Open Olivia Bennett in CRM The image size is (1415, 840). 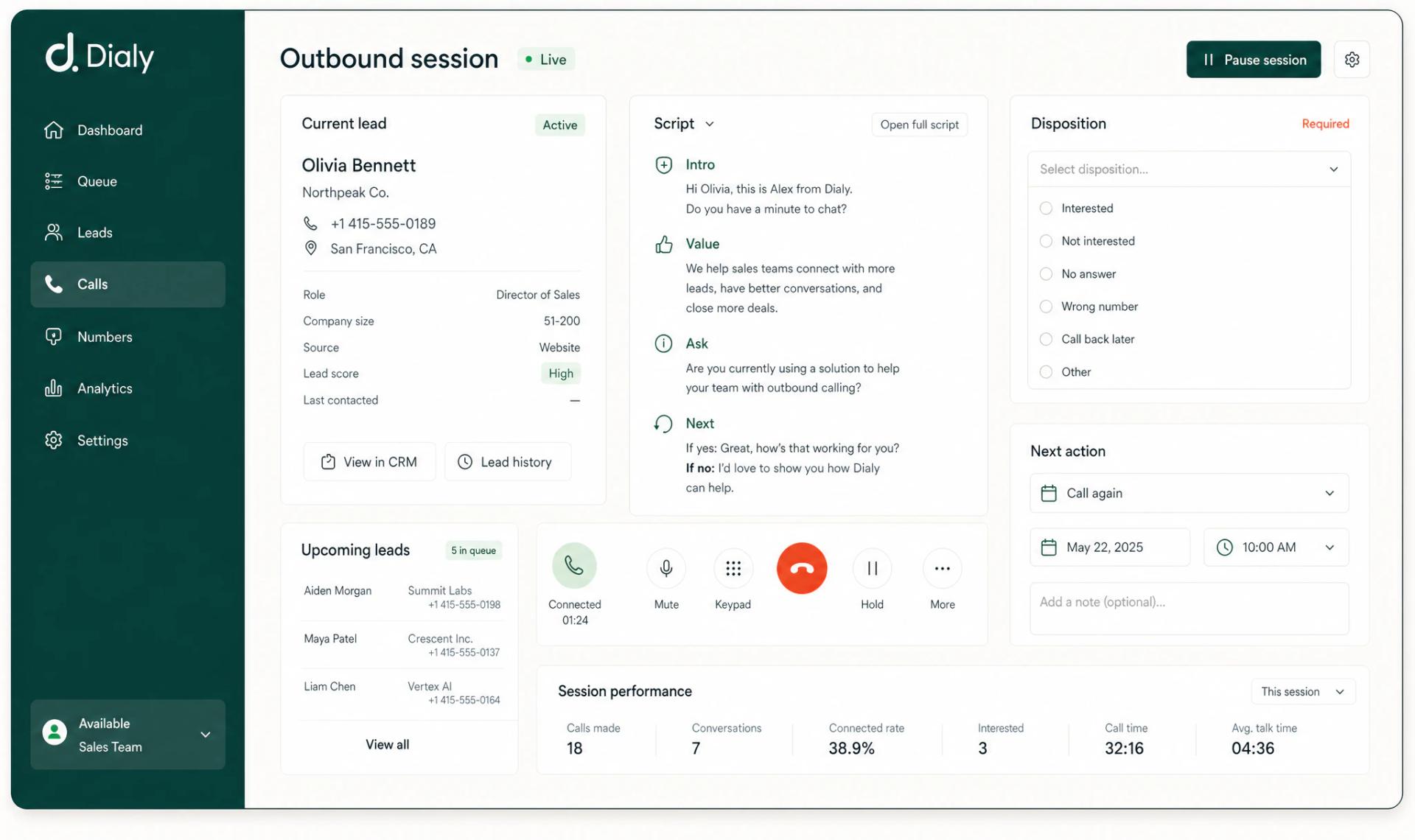point(369,461)
